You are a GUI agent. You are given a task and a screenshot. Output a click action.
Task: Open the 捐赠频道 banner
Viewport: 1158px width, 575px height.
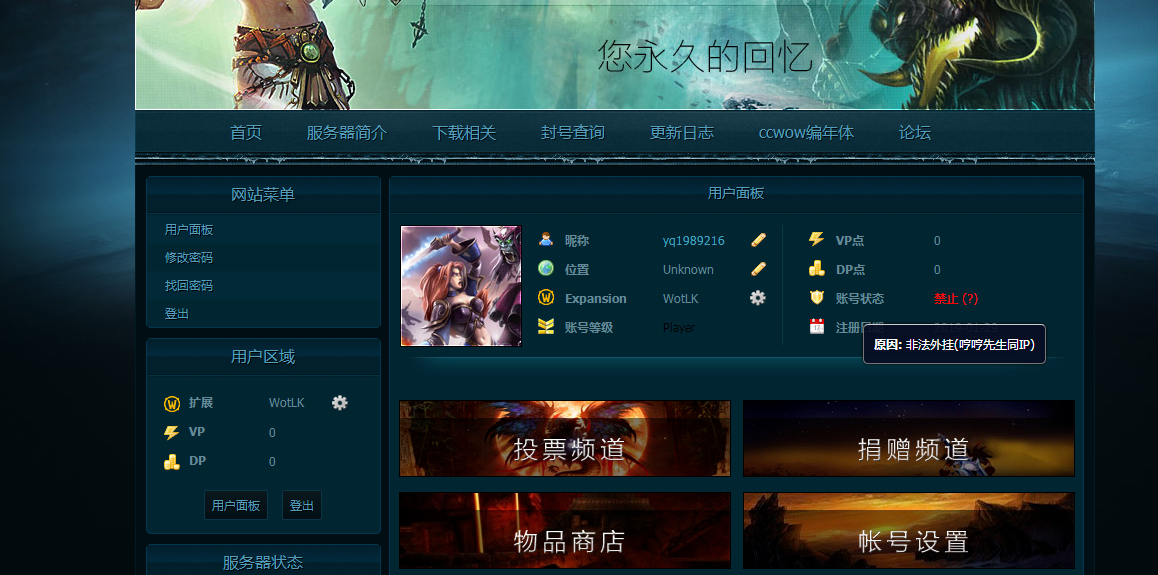[909, 439]
